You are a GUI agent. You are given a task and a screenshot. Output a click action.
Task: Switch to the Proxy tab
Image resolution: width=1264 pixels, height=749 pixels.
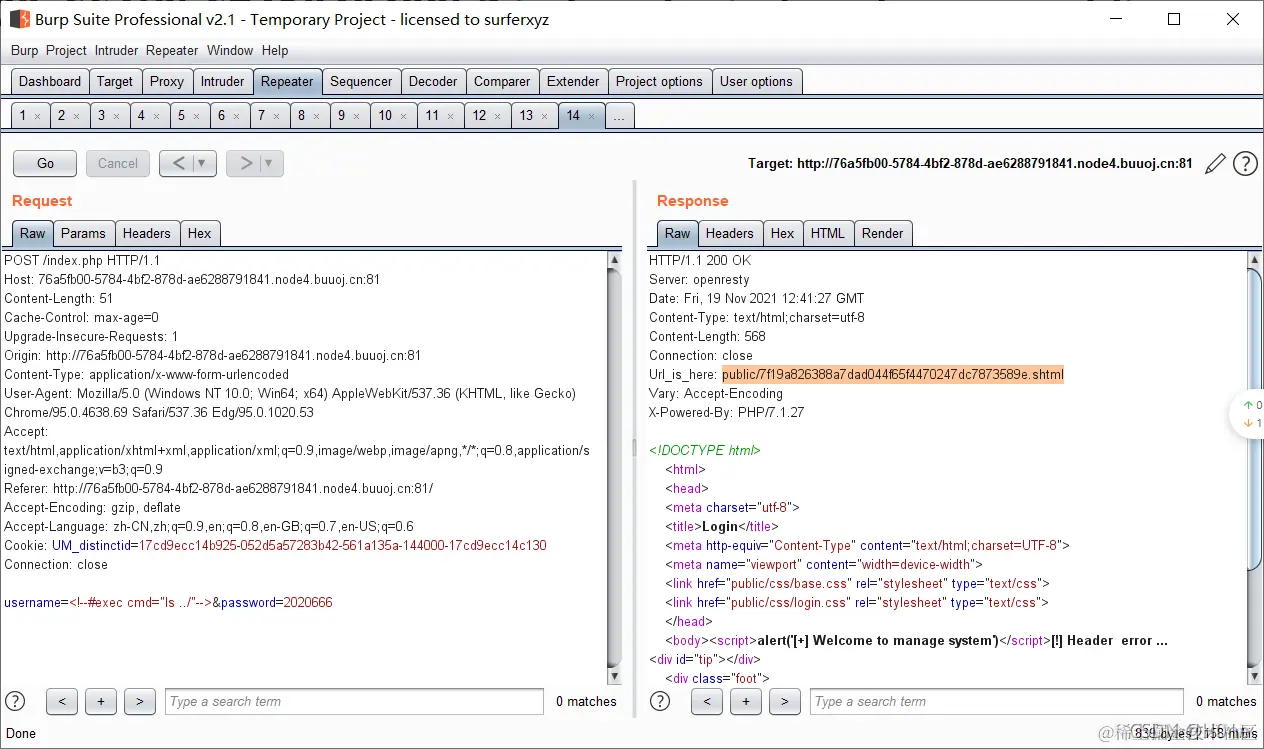coord(167,82)
